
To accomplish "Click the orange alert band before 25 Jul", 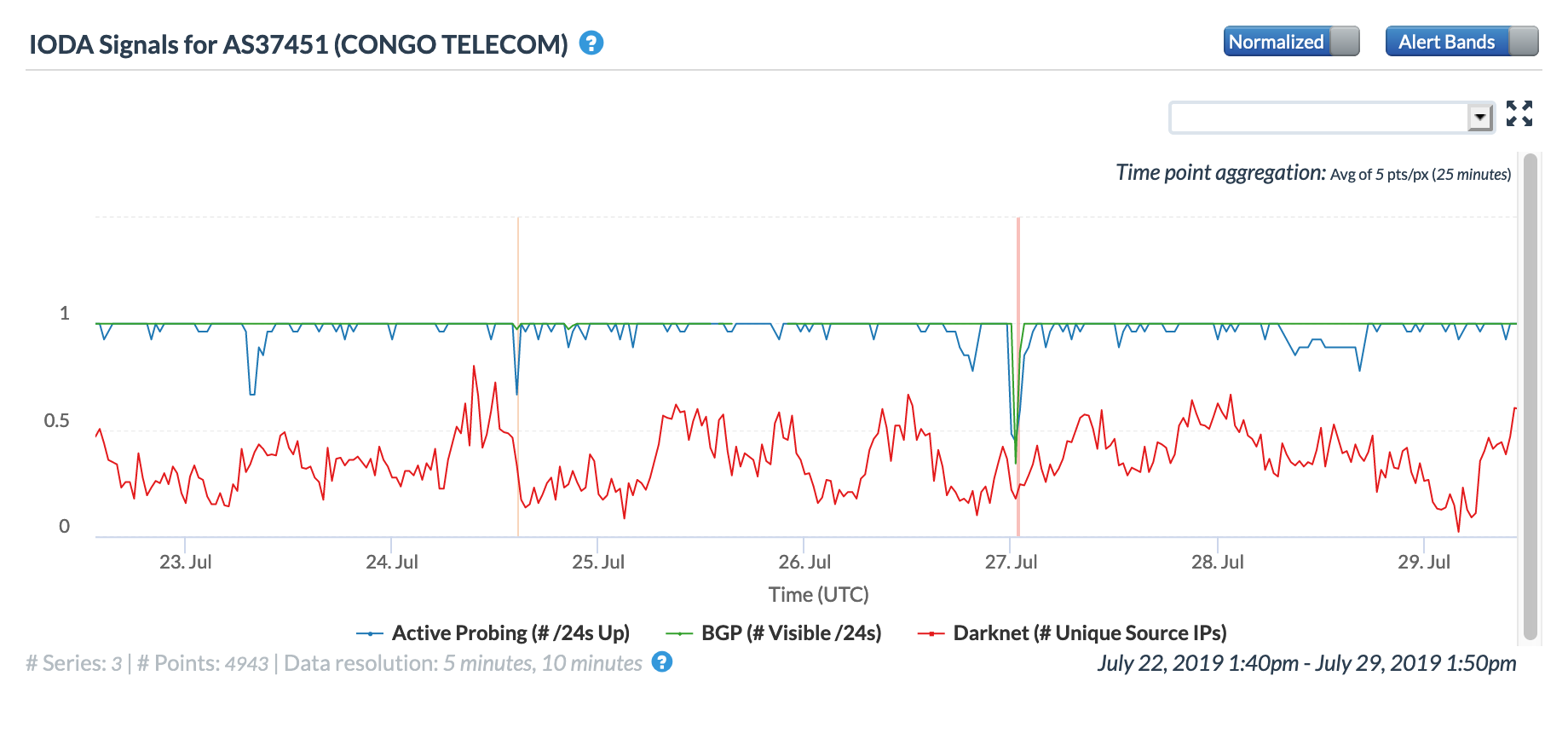I will point(518,256).
